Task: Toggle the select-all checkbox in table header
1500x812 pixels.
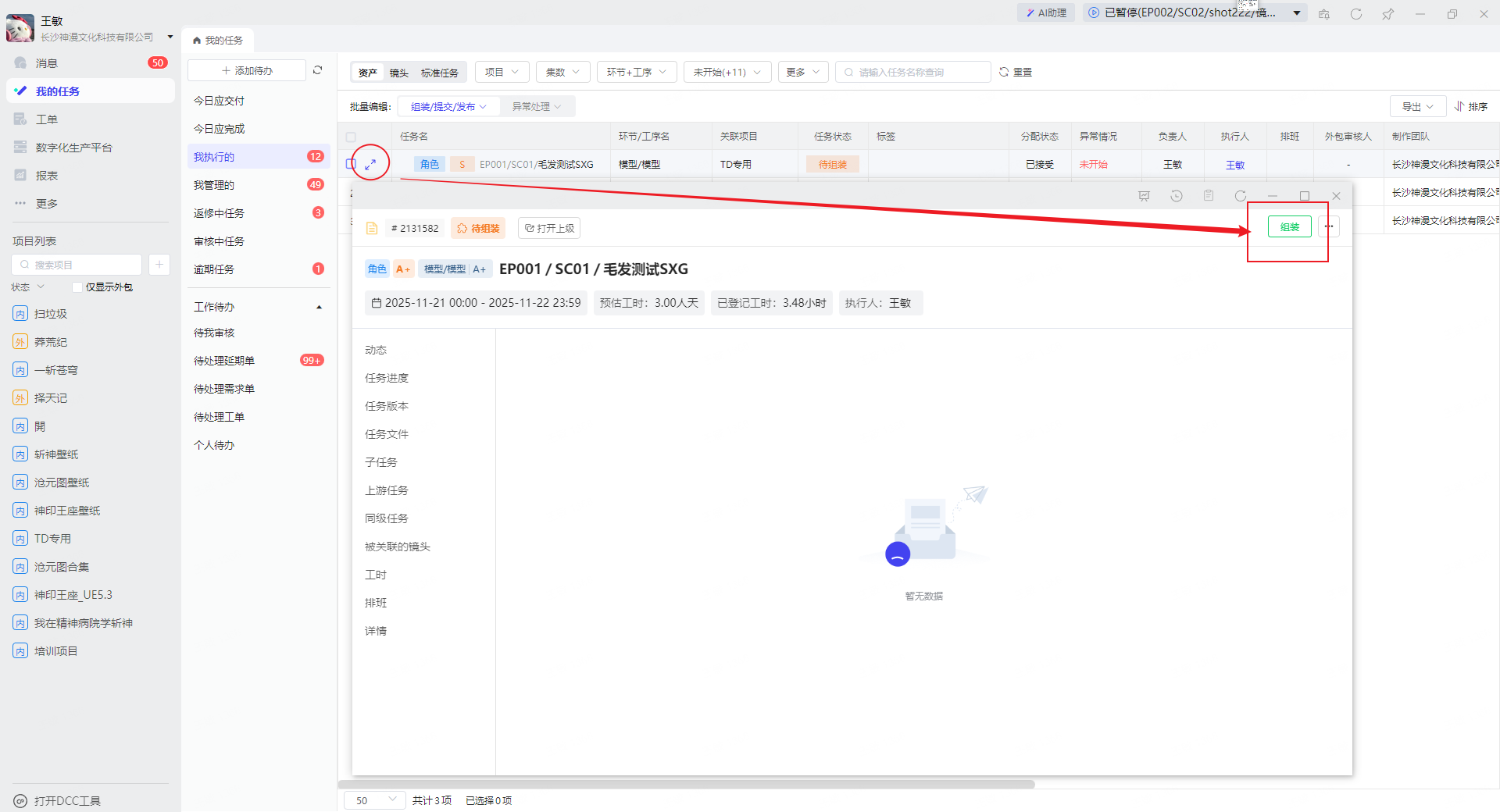Action: pyautogui.click(x=351, y=137)
